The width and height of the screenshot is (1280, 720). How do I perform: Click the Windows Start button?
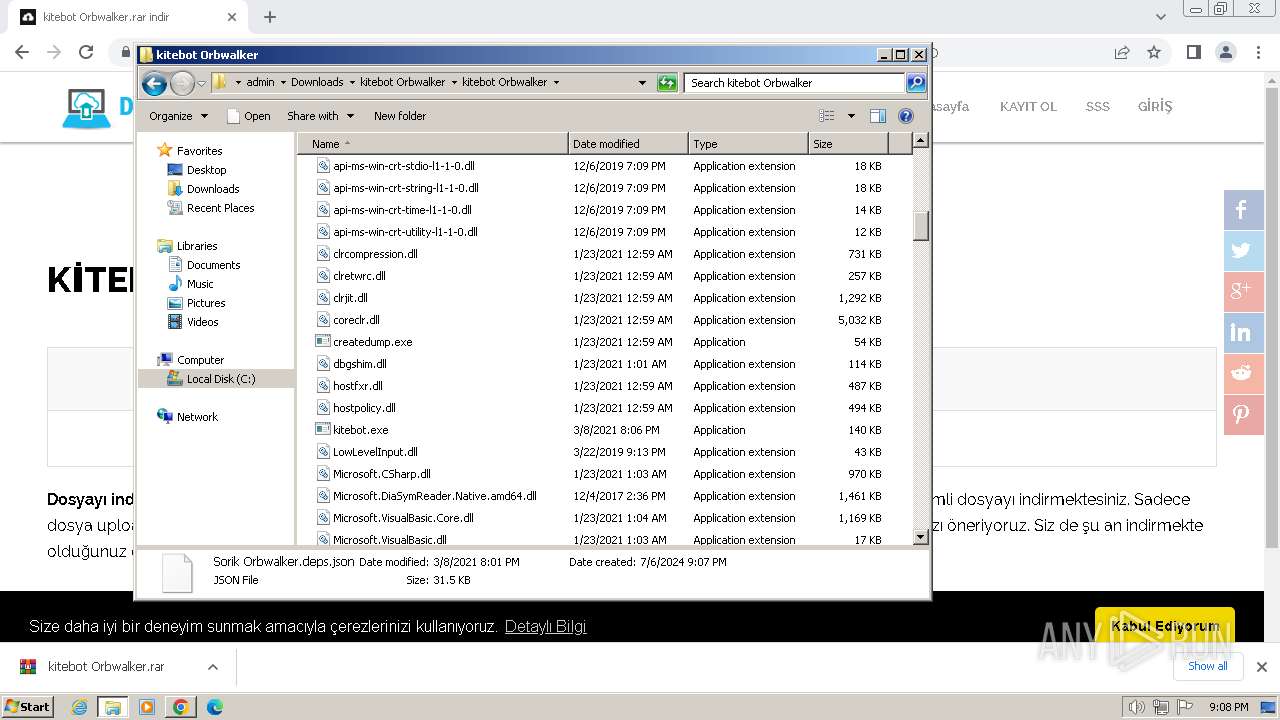tap(28, 707)
